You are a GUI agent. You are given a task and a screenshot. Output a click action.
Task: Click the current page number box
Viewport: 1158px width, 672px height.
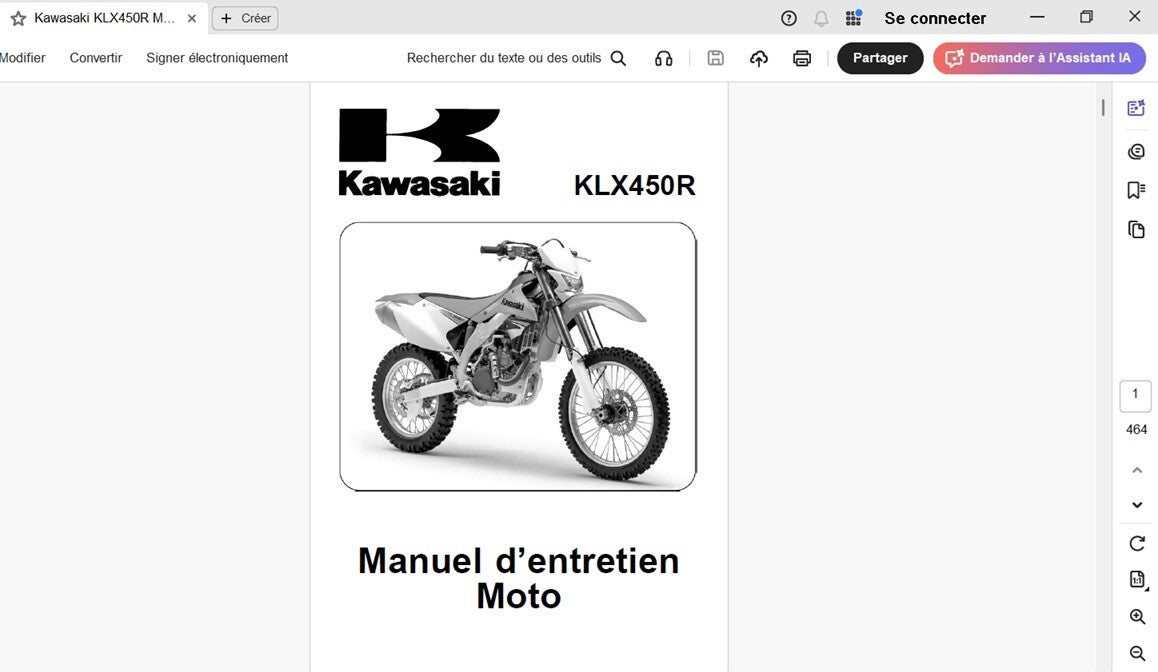(1135, 396)
